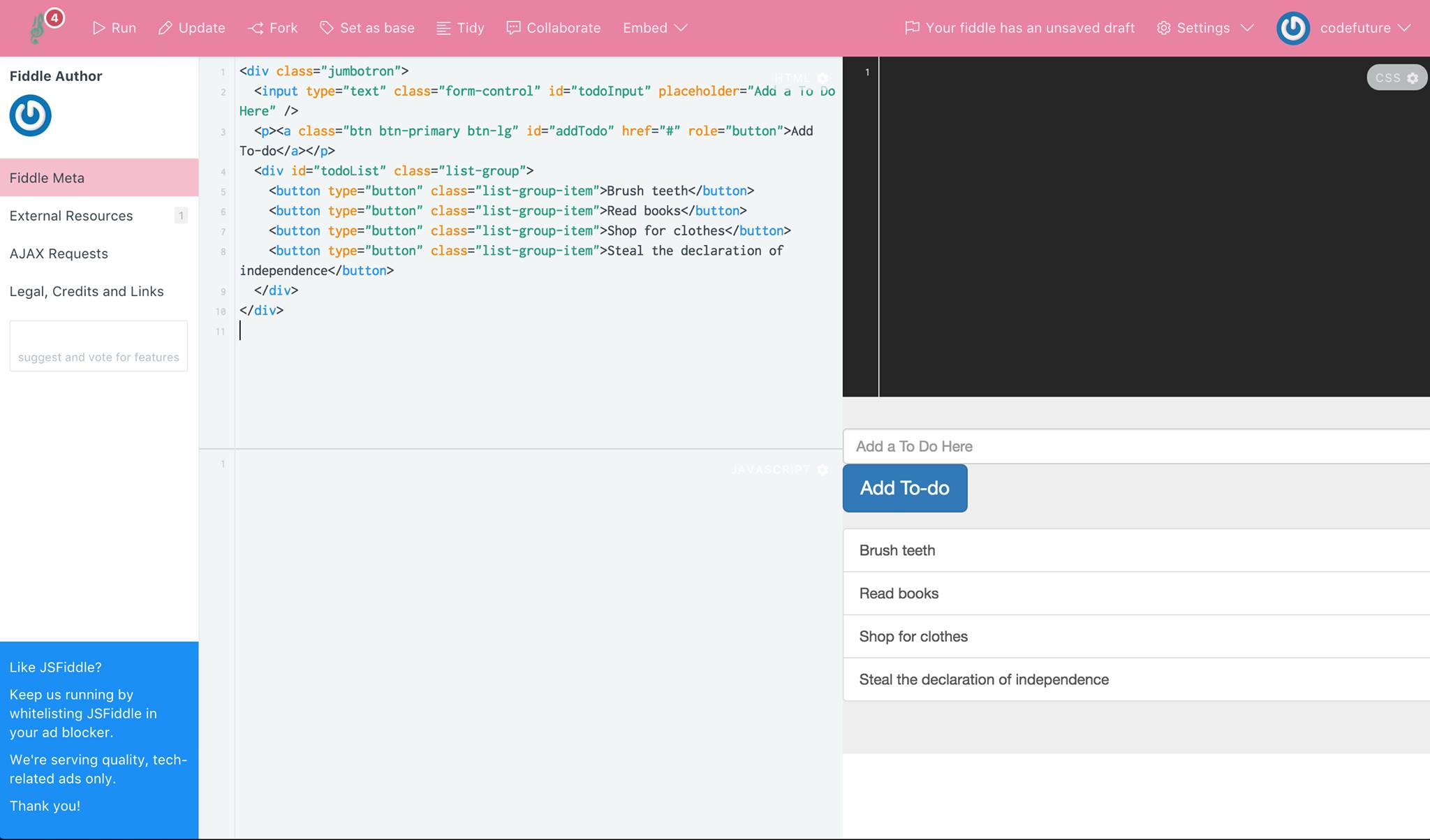Viewport: 1430px width, 840px height.
Task: Open the Settings dropdown menu
Action: point(1205,28)
